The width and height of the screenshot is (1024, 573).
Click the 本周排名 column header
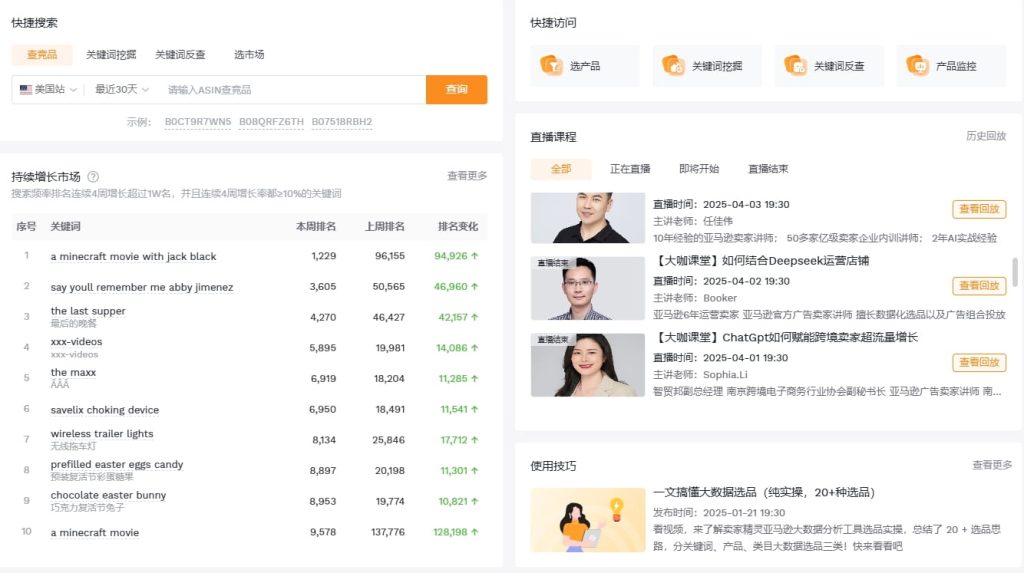click(x=316, y=226)
